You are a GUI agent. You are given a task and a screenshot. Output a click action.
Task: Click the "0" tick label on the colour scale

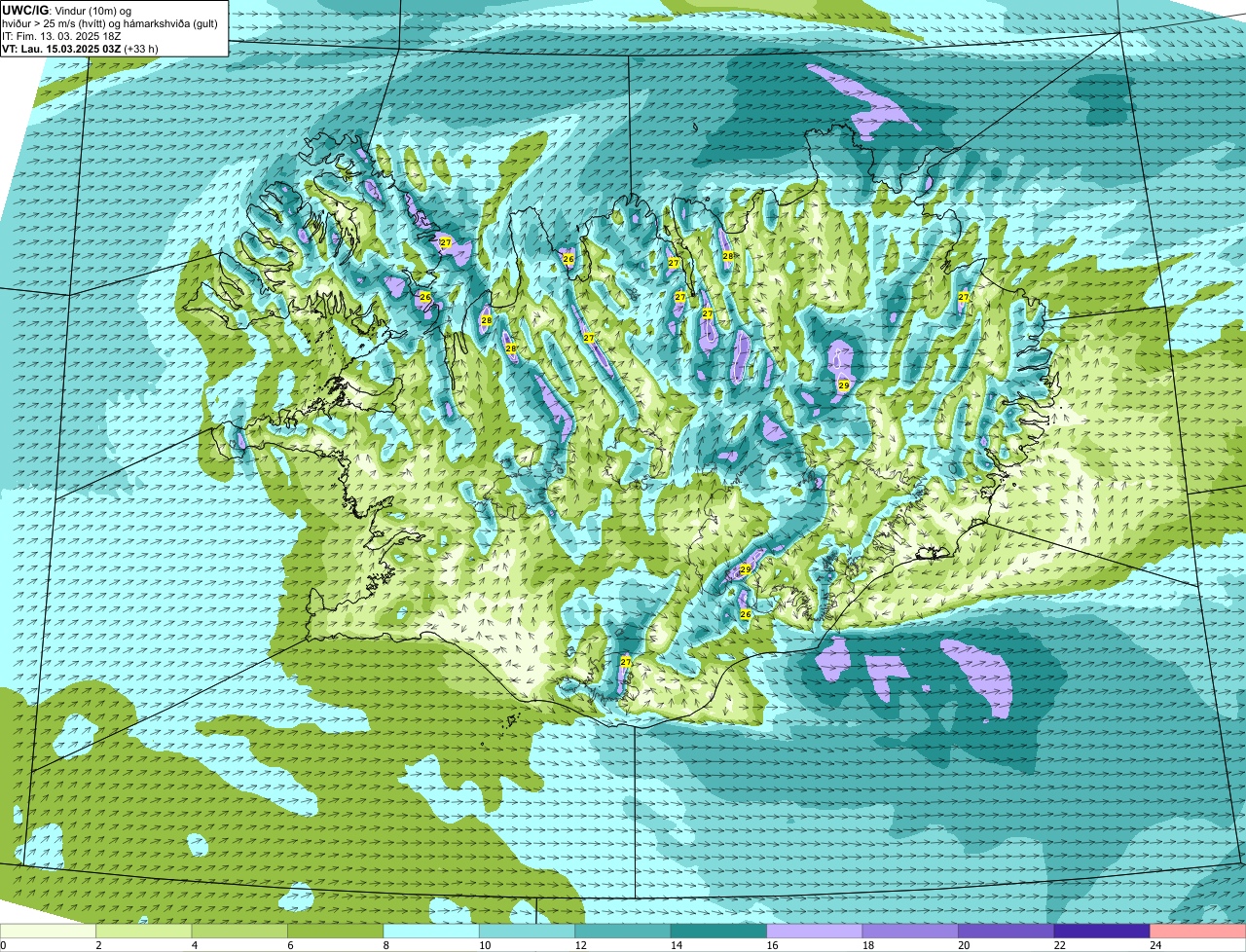coord(3,945)
